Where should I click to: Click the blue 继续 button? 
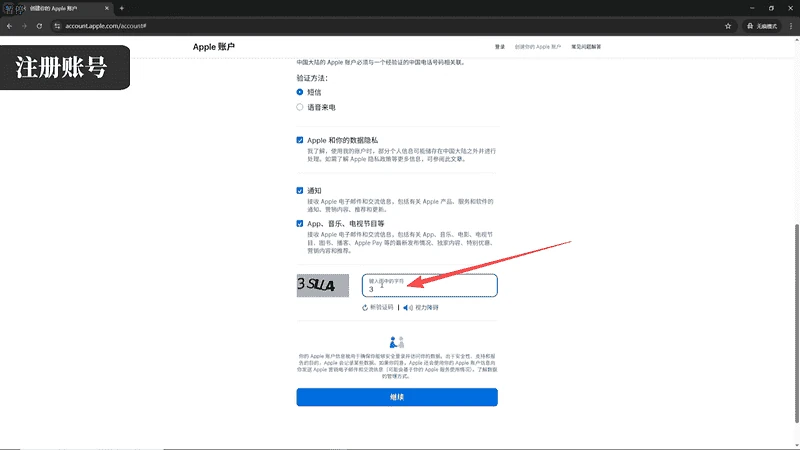point(397,397)
